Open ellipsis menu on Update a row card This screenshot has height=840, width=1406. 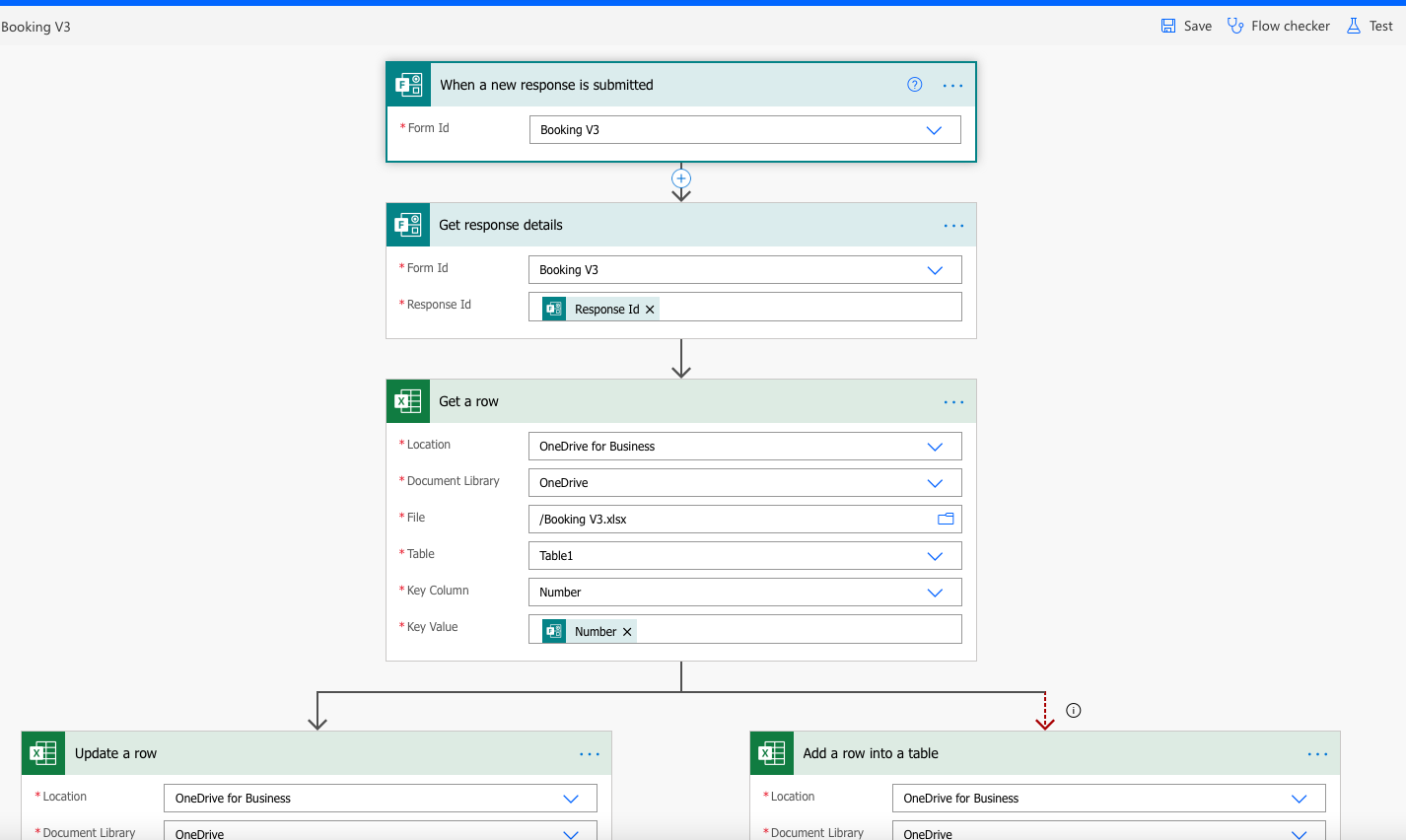point(590,754)
